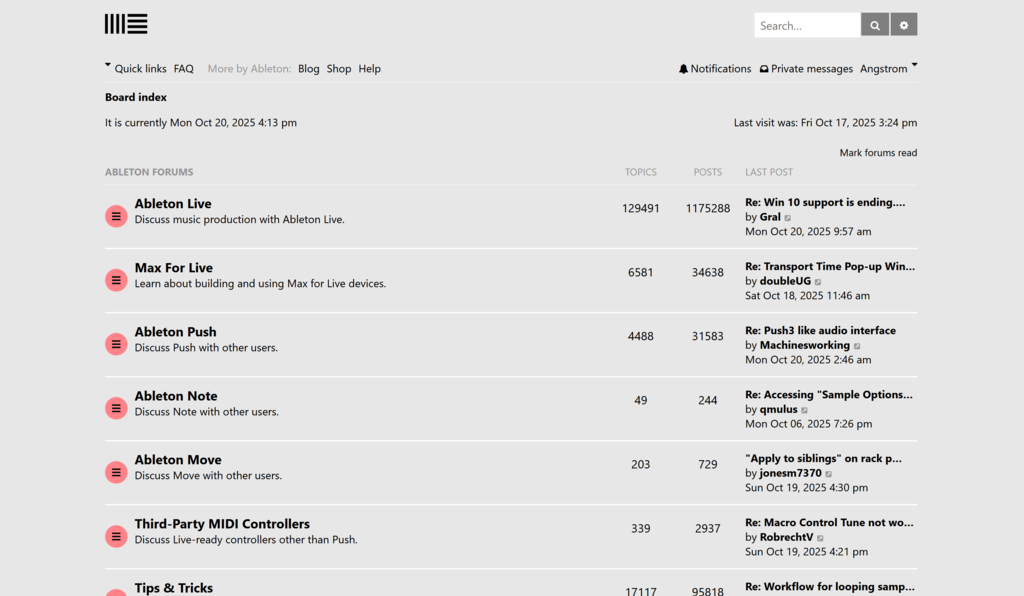Go to the Ableton Blog
Image resolution: width=1024 pixels, height=596 pixels.
(x=308, y=69)
